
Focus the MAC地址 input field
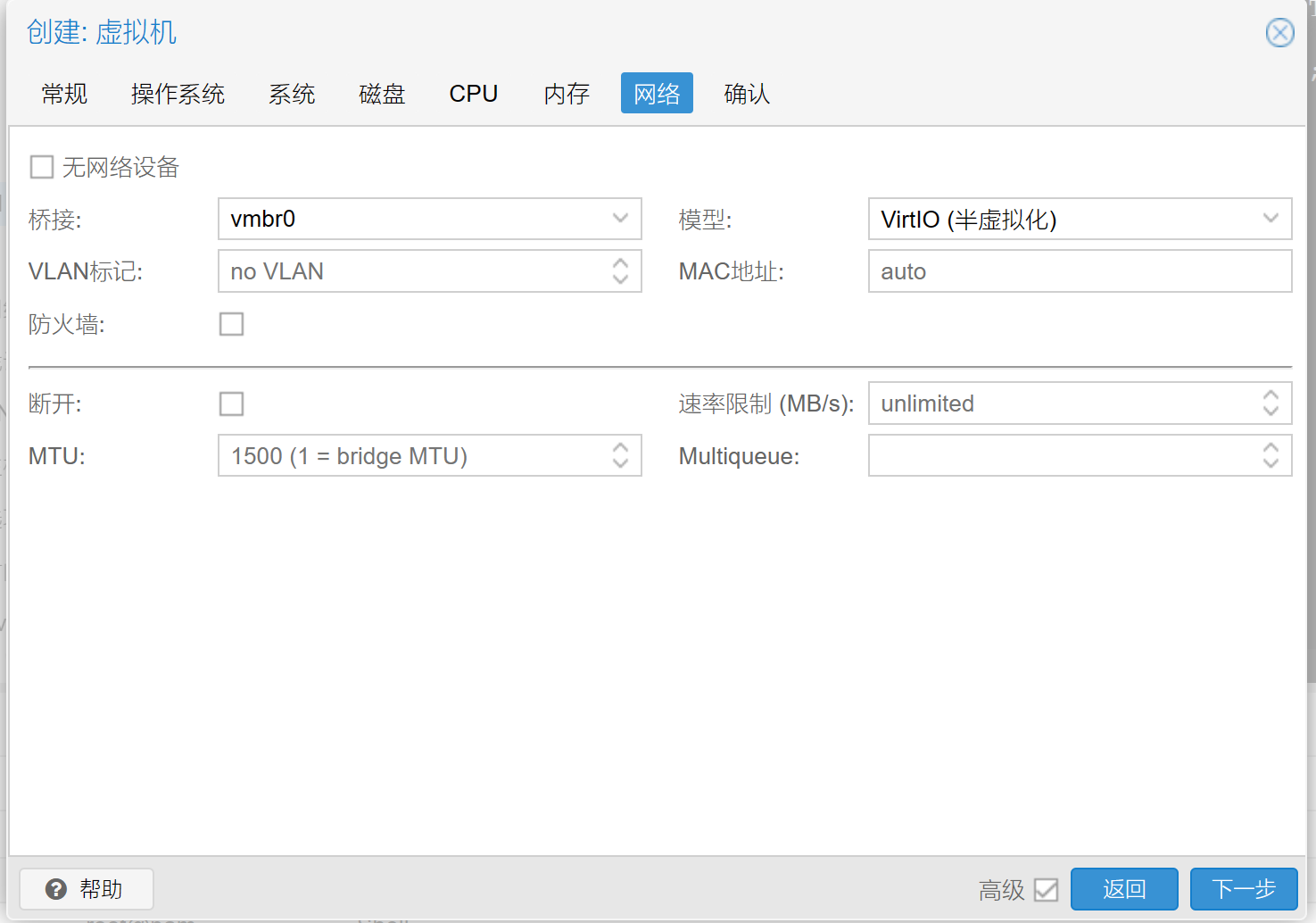pos(1079,271)
